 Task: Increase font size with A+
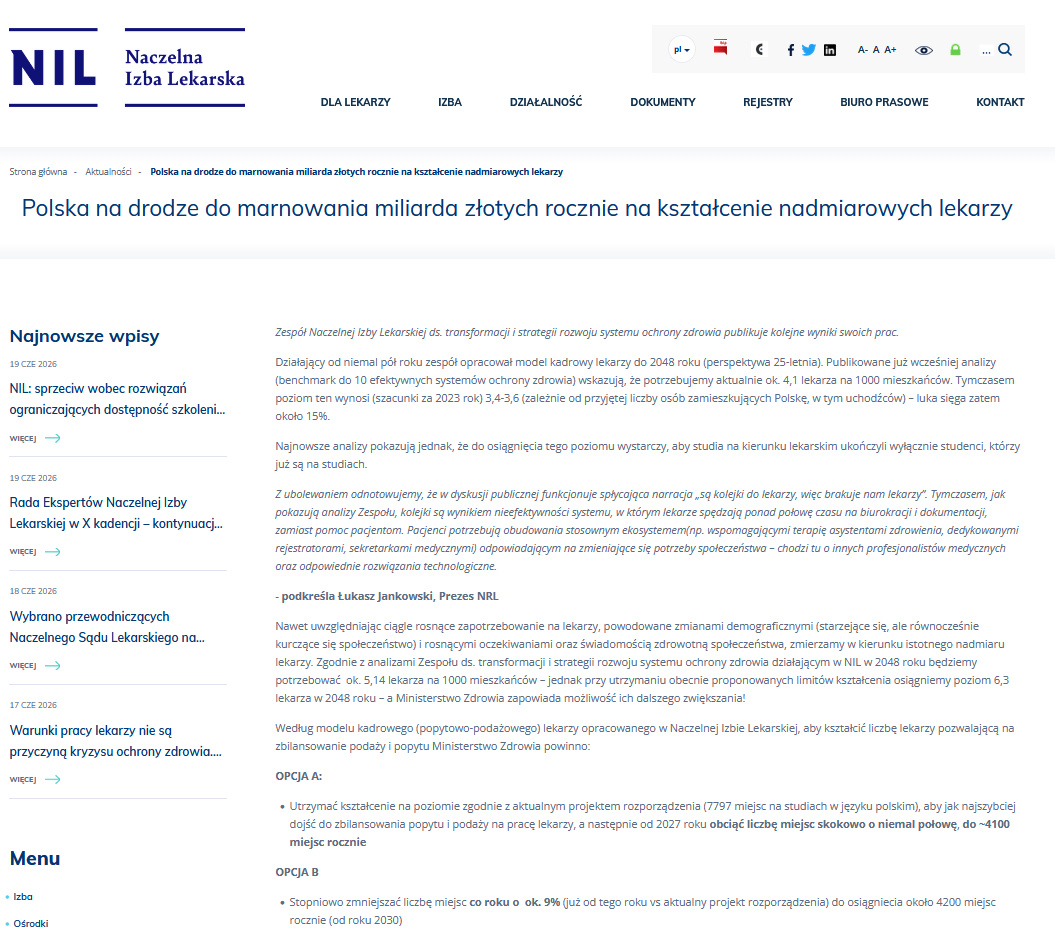tap(890, 50)
